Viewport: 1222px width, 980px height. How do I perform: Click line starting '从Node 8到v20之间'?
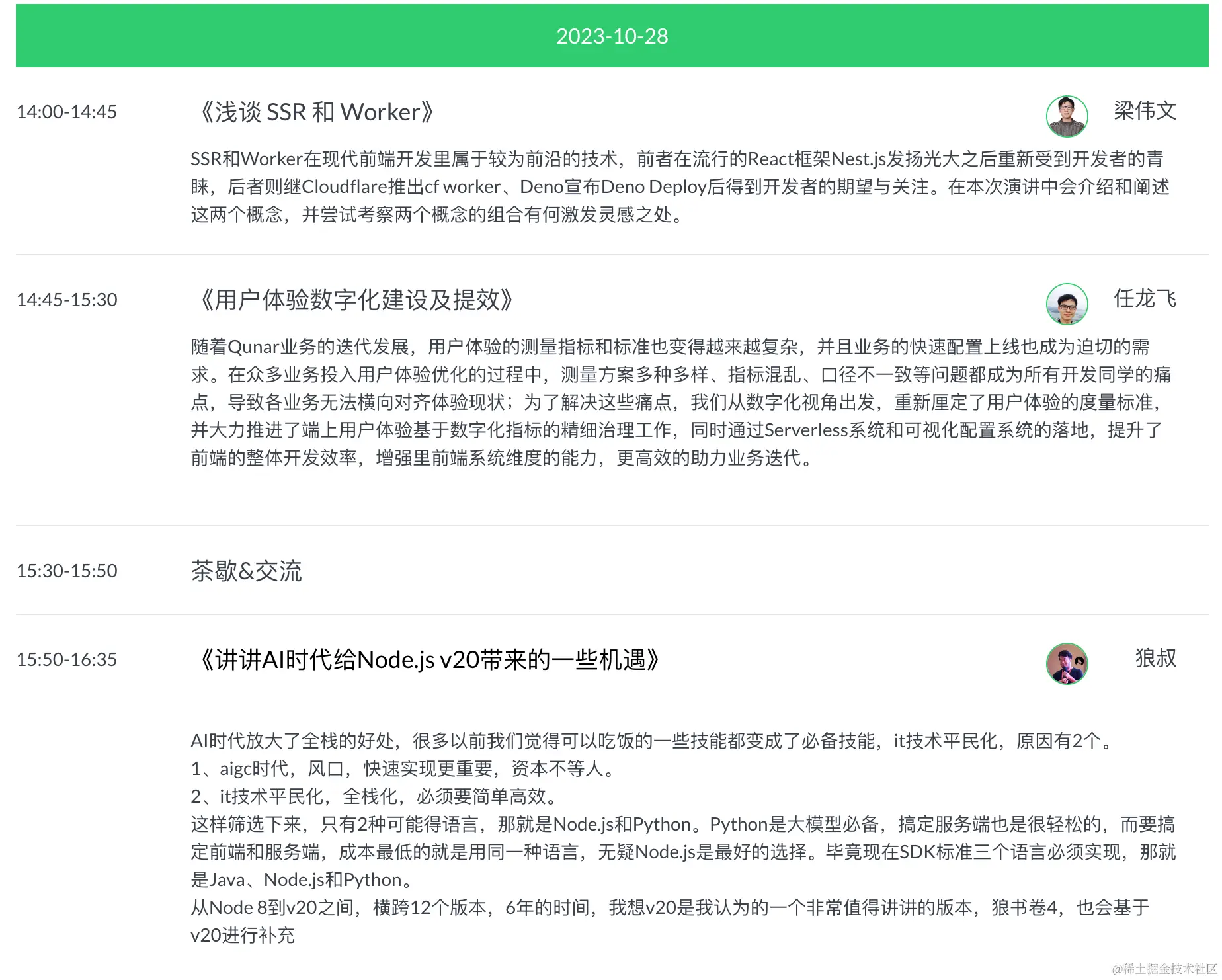coord(670,907)
